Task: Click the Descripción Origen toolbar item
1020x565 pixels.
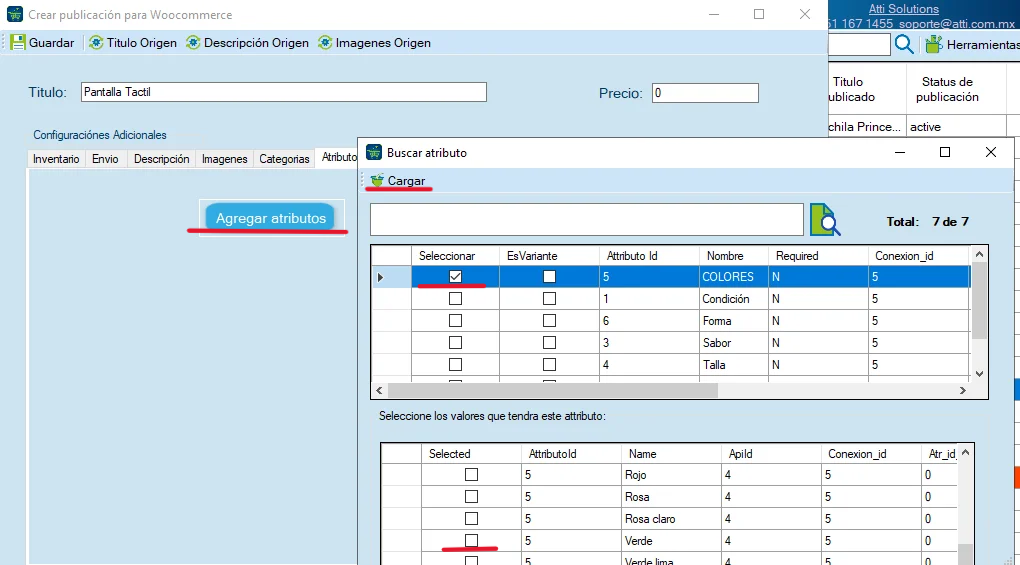Action: pyautogui.click(x=247, y=43)
